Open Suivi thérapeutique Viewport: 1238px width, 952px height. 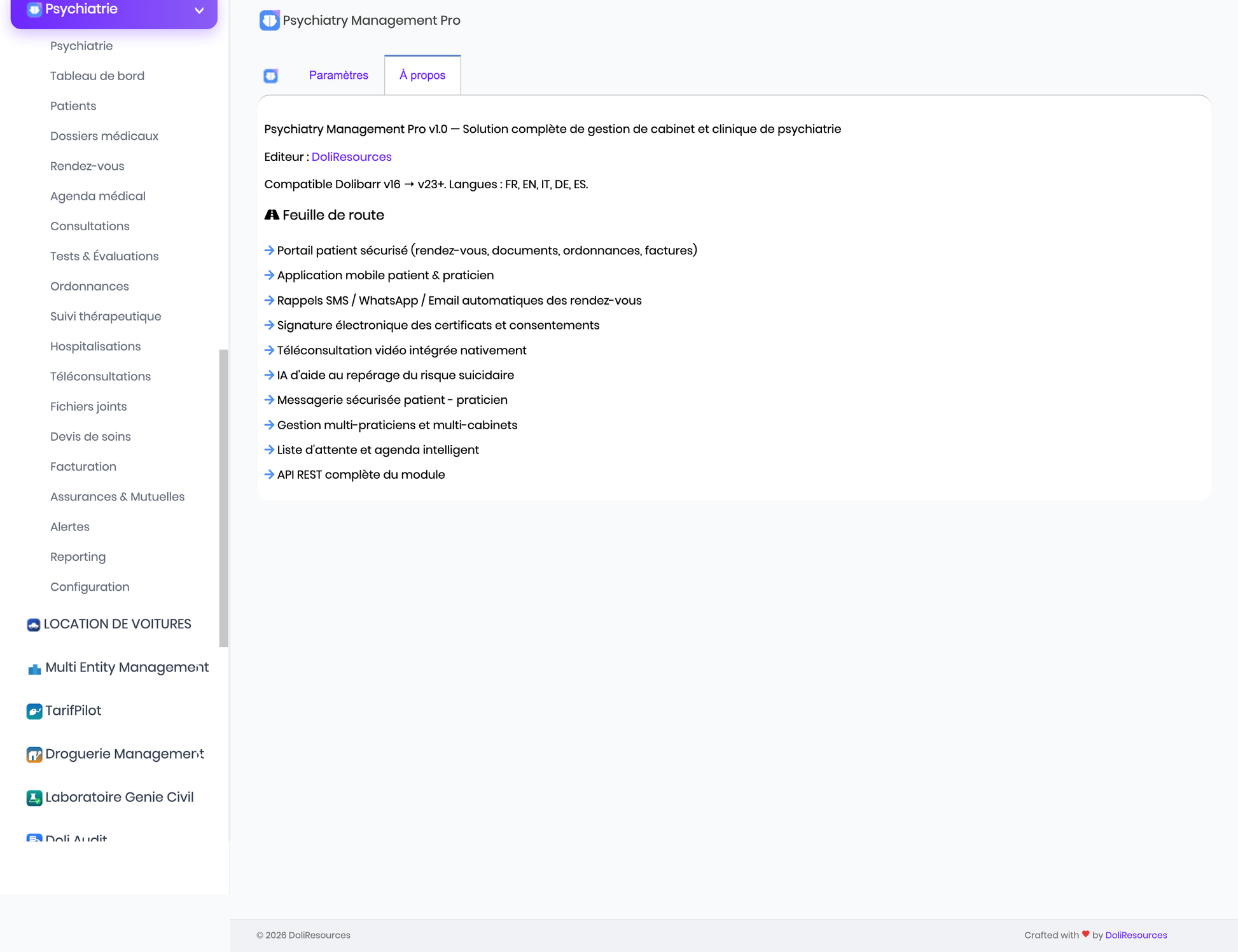(x=106, y=316)
